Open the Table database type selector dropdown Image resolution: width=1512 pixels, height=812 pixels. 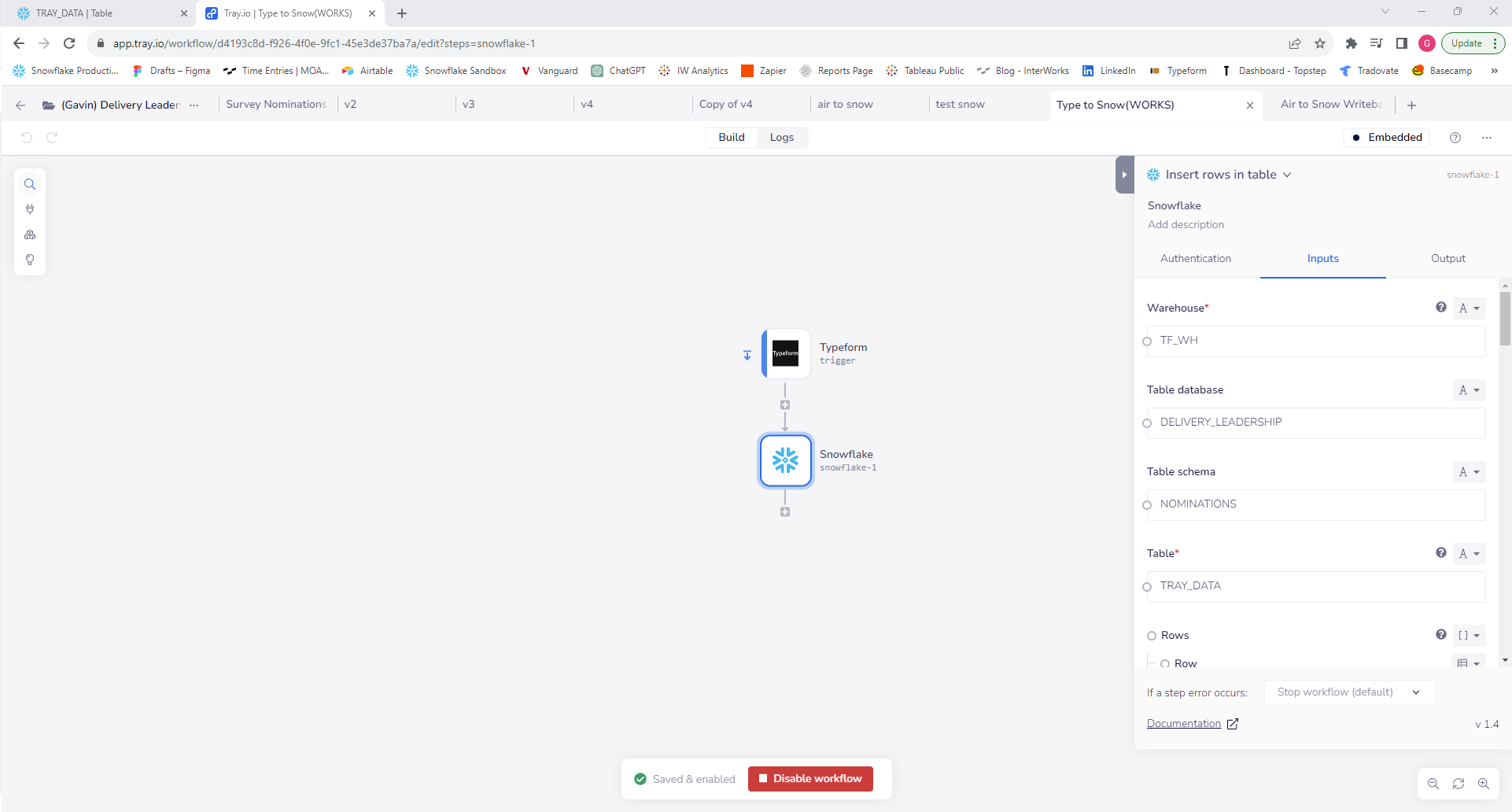[x=1470, y=390]
